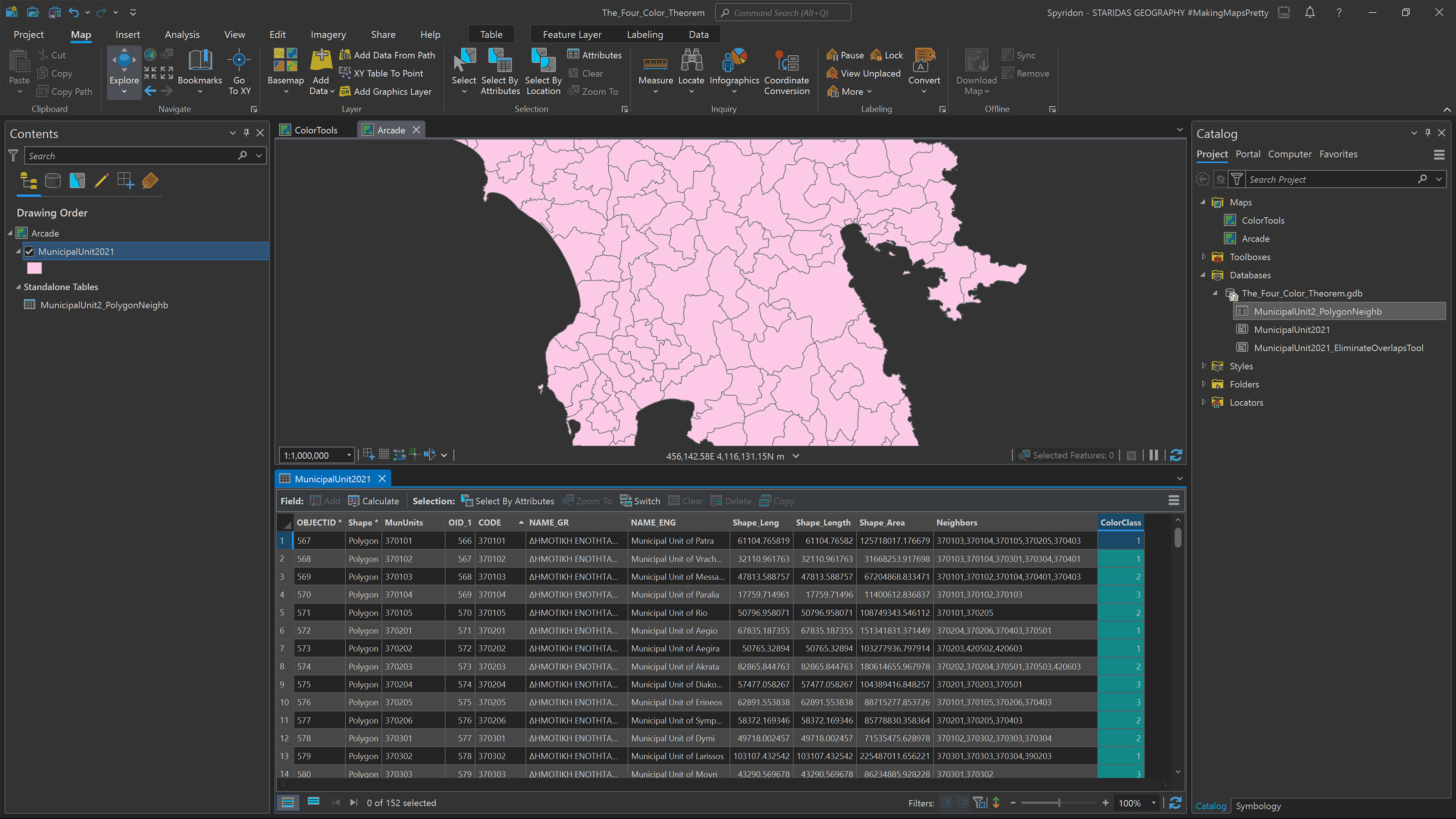
Task: Click the pink symbol swatch for MunicipalUnit2021
Action: (34, 268)
